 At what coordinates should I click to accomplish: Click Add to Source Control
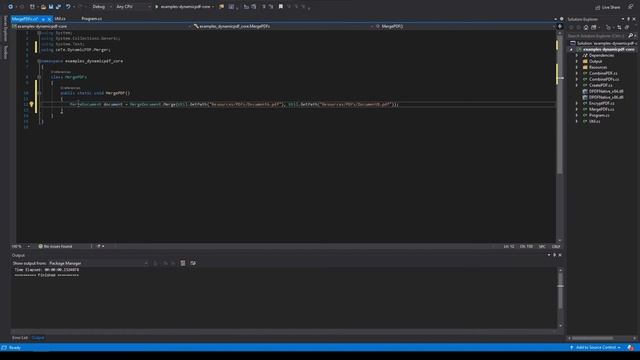[x=596, y=347]
